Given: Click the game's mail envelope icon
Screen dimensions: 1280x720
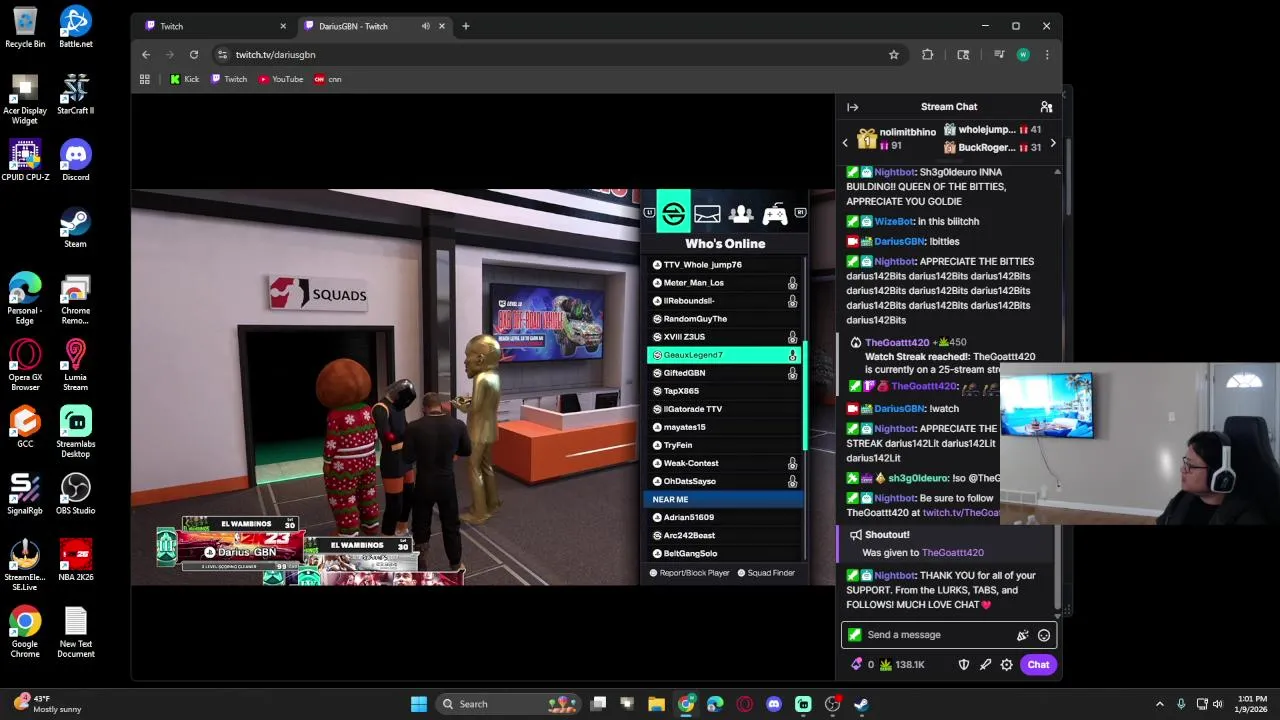Looking at the screenshot, I should coord(707,214).
